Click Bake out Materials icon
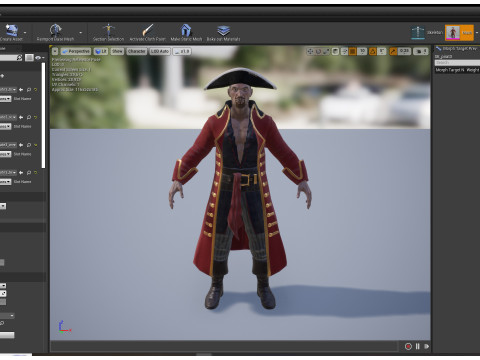Viewport: 480px width, 360px height. pyautogui.click(x=223, y=30)
